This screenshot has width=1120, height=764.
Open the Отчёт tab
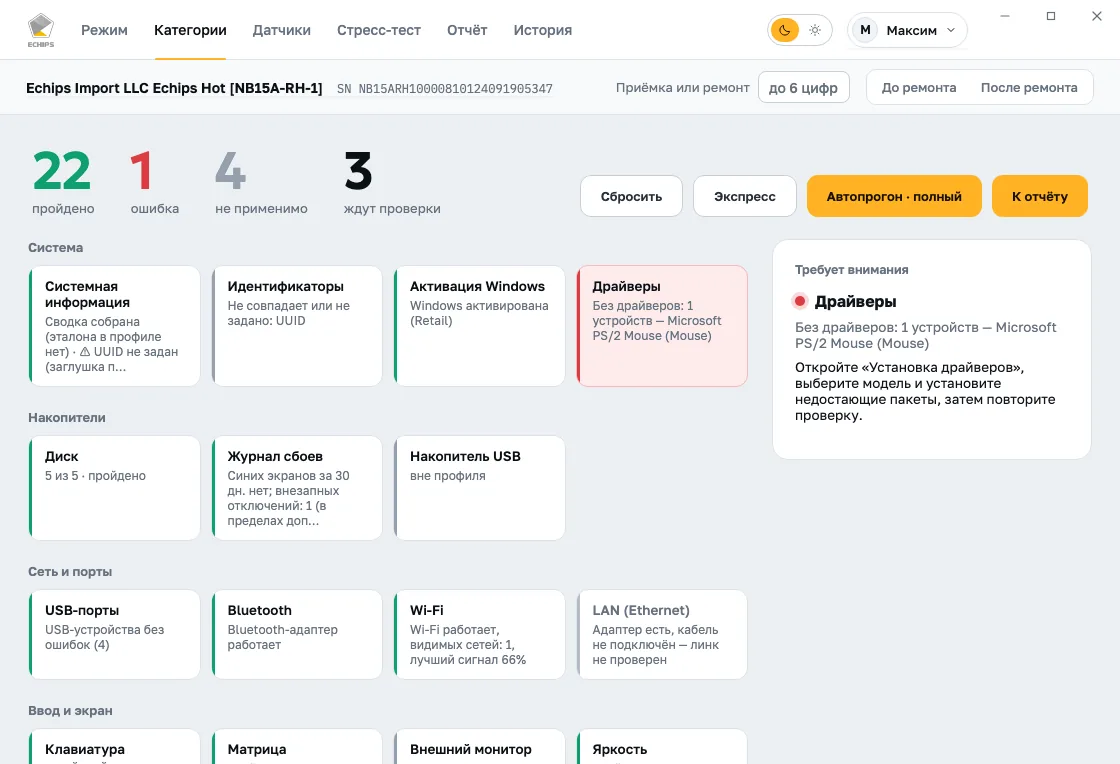467,30
